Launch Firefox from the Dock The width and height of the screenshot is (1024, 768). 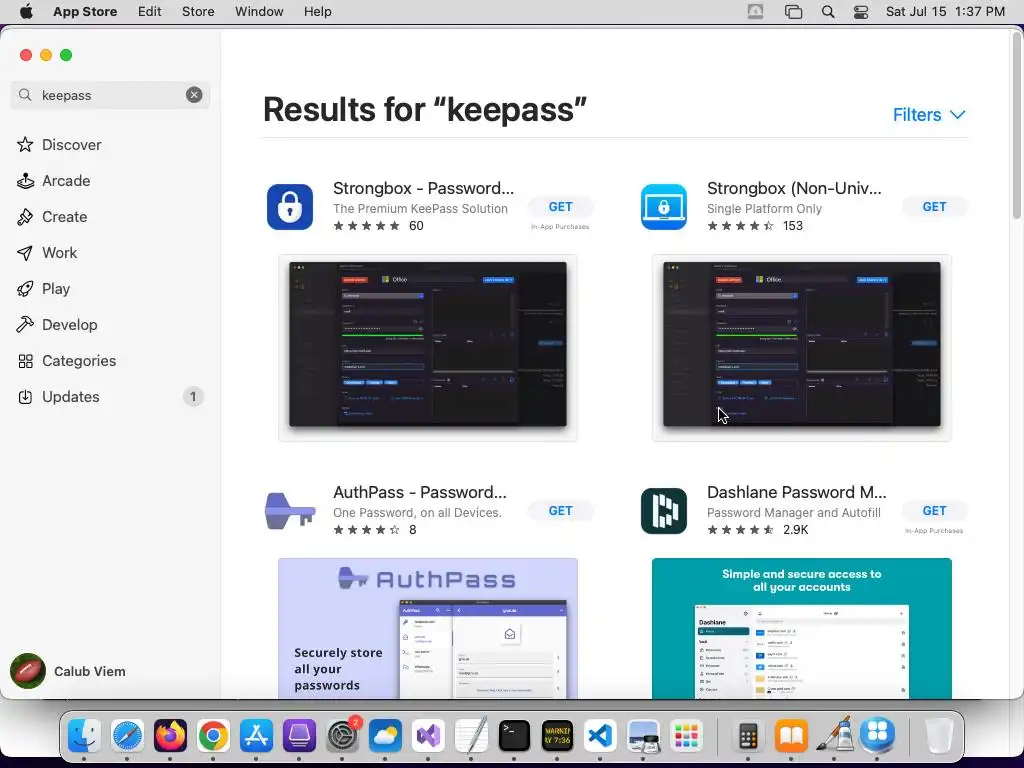pyautogui.click(x=170, y=736)
